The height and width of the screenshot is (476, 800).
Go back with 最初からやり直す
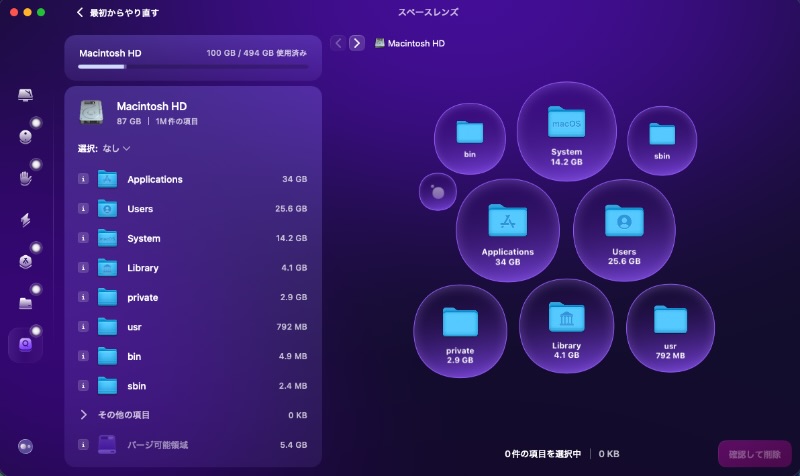click(x=118, y=13)
